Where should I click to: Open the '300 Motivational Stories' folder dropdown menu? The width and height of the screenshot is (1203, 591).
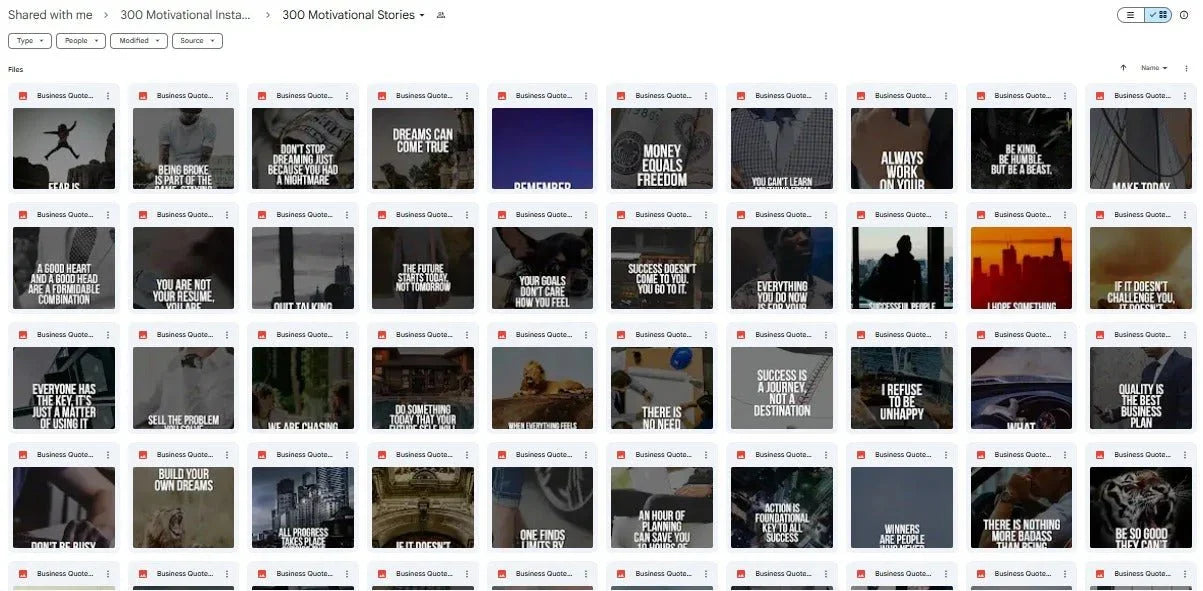click(421, 15)
